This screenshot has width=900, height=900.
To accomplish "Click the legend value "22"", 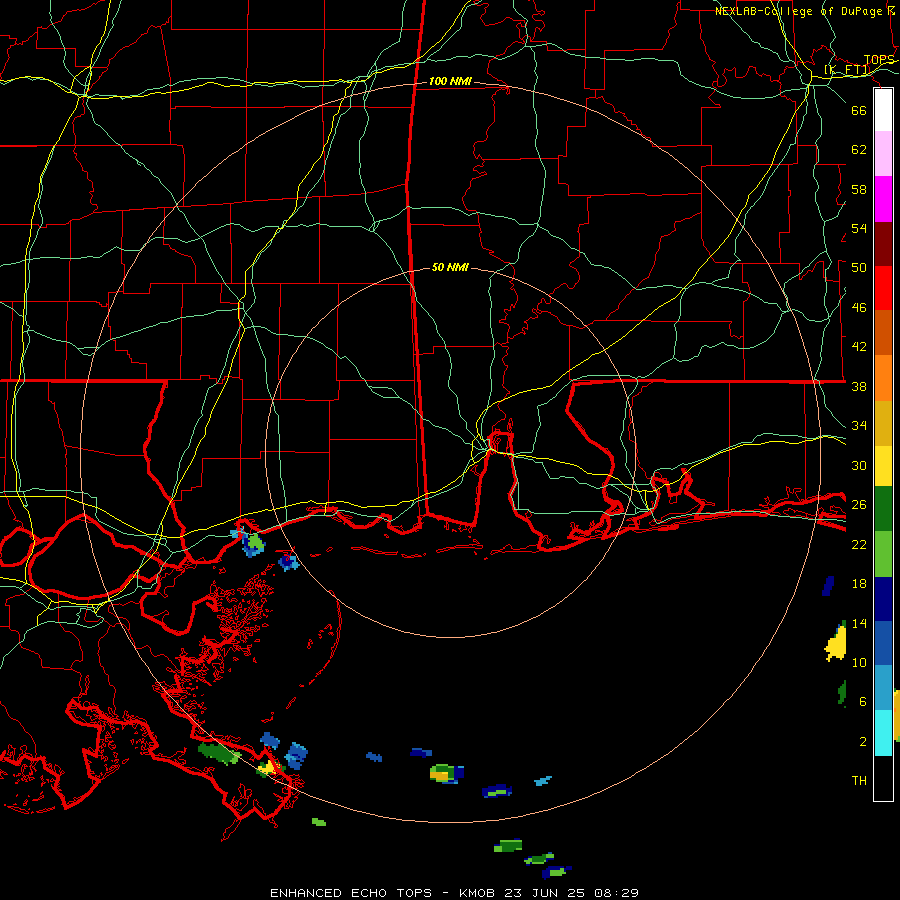I will click(x=859, y=545).
